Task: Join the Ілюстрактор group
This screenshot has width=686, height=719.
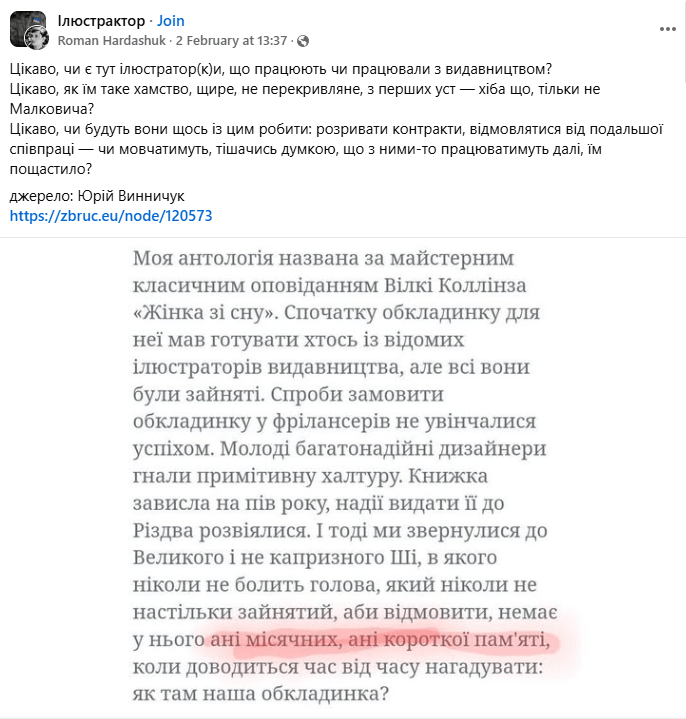Action: pos(171,20)
